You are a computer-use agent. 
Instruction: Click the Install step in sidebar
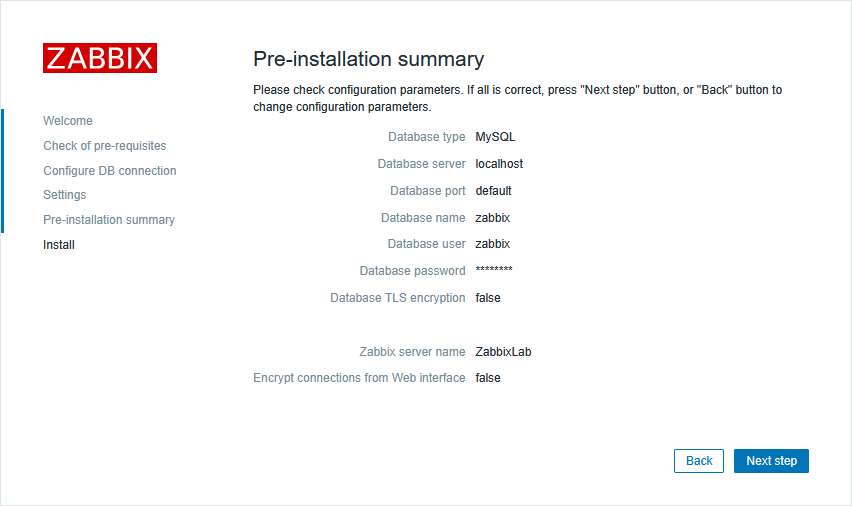tap(59, 245)
